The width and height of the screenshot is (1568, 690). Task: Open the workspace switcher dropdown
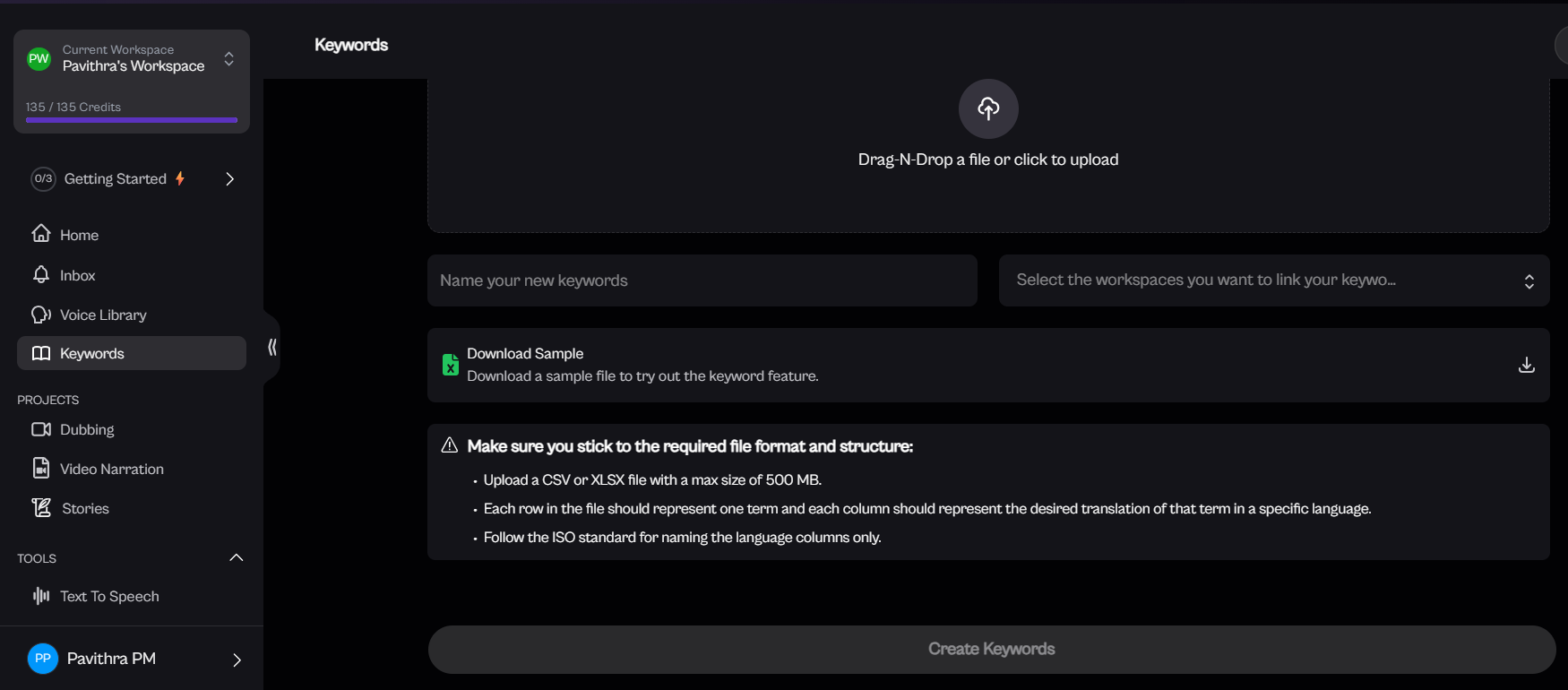(x=229, y=59)
